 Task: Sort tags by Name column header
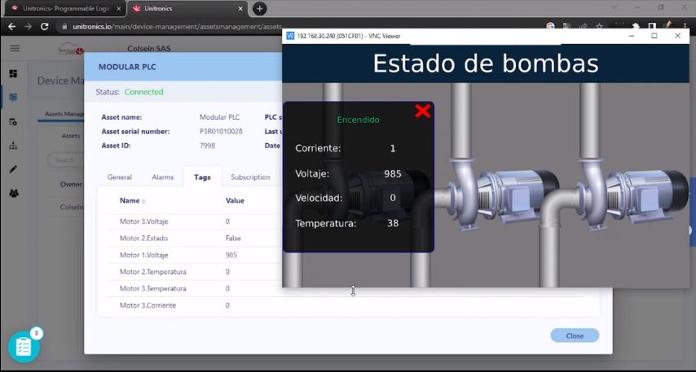(130, 201)
